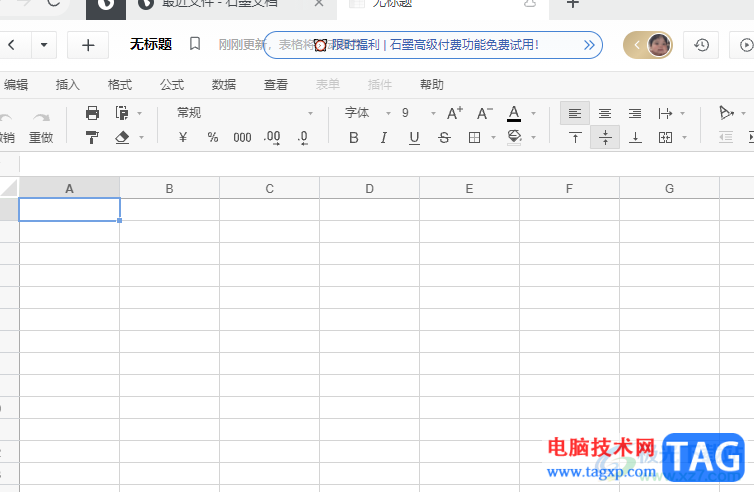Open the 公式 menu
The image size is (754, 492).
point(172,85)
